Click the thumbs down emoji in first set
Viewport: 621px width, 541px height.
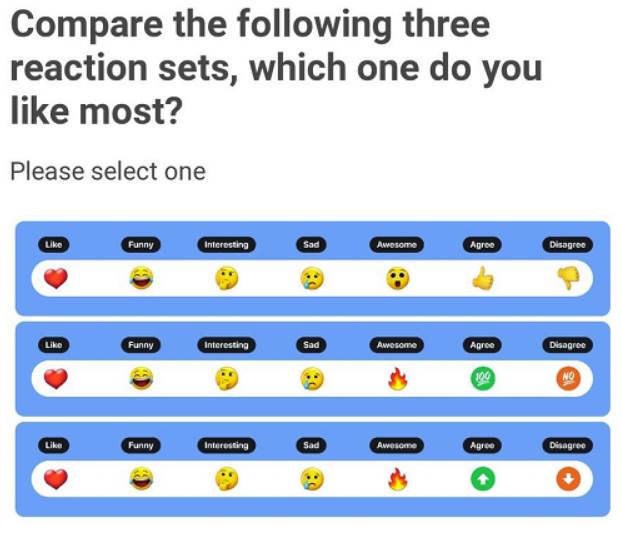click(x=568, y=281)
